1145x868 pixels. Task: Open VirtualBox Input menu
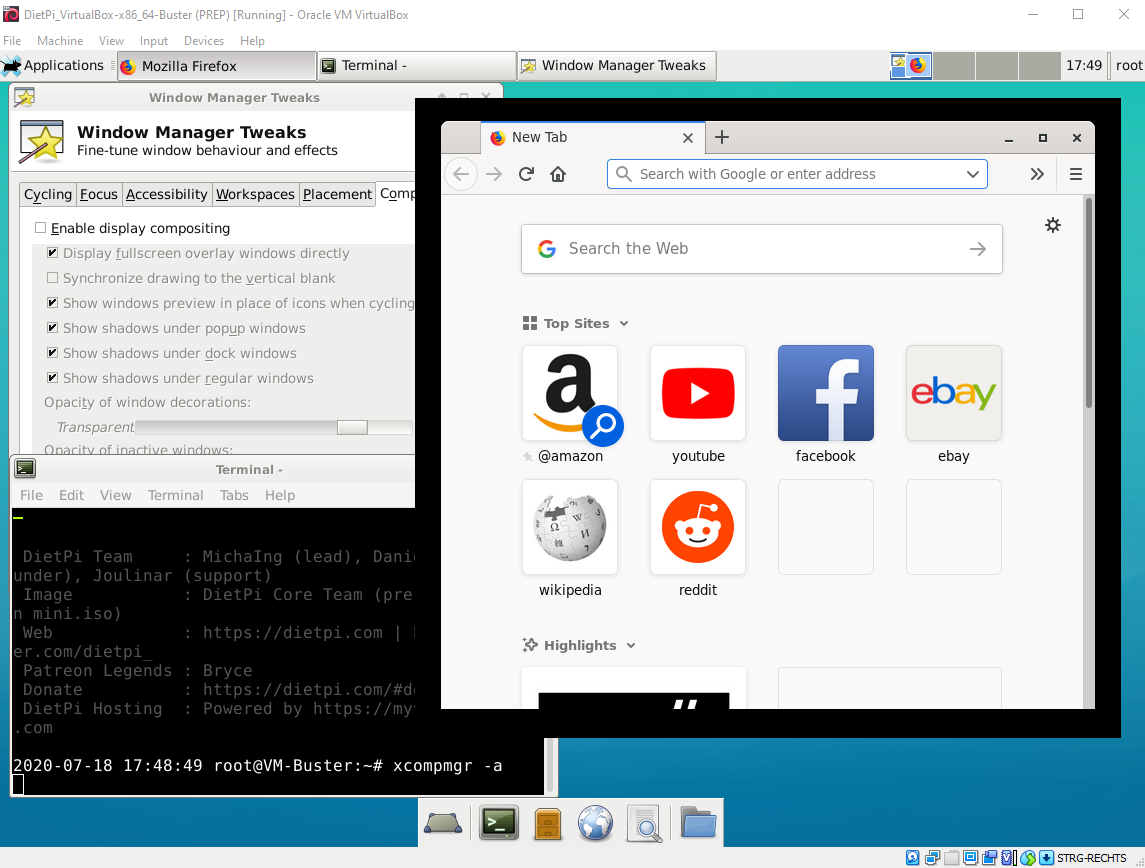[x=153, y=41]
